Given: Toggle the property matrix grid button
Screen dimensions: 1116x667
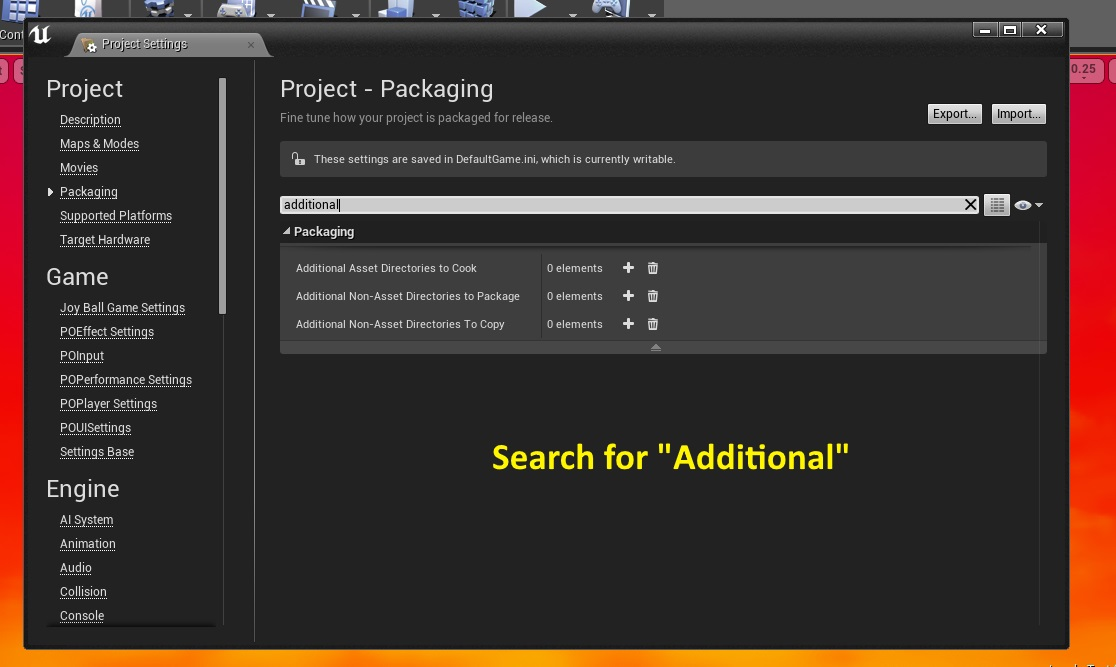Looking at the screenshot, I should [x=997, y=205].
